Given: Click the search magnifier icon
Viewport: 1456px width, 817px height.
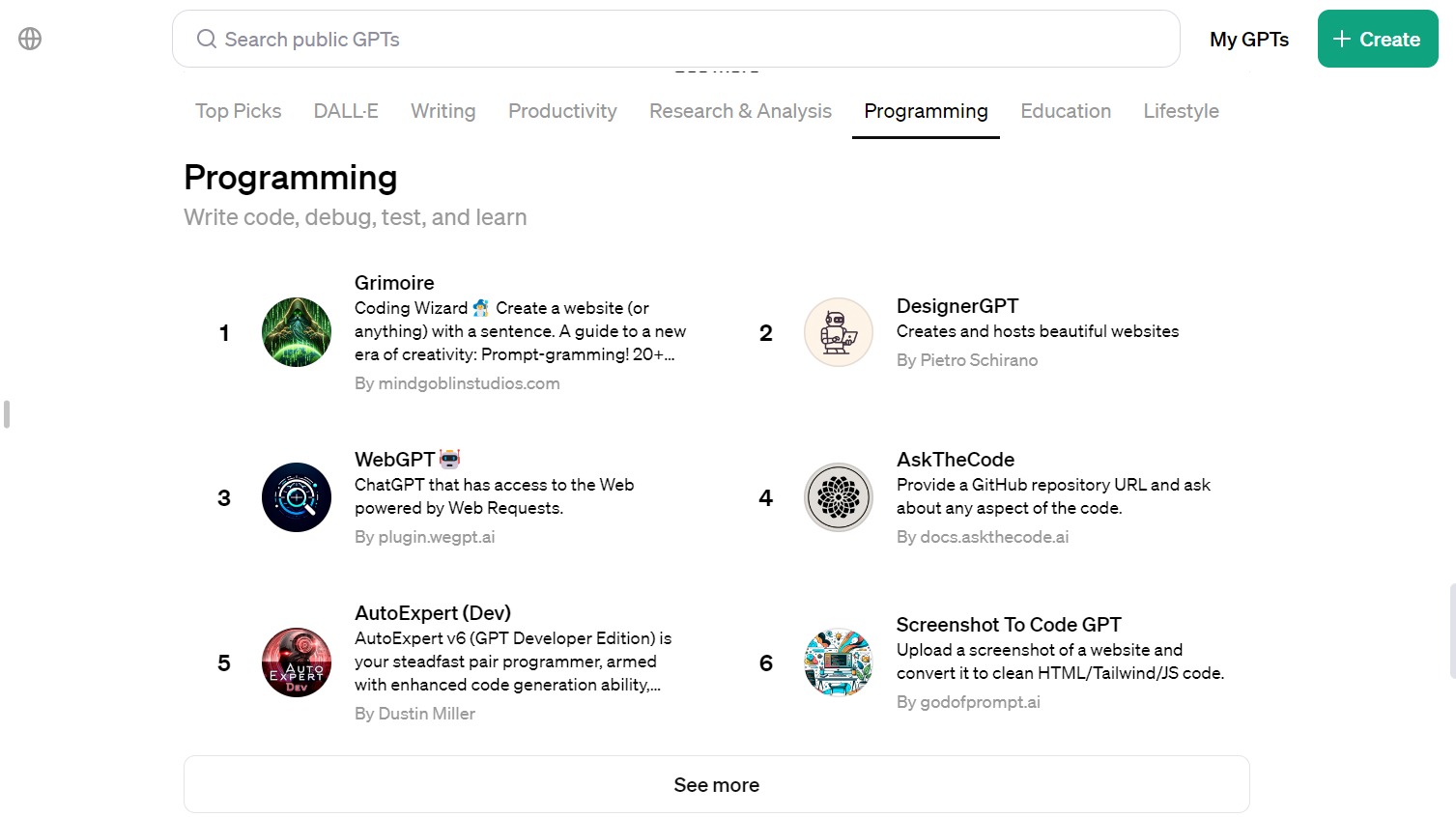Looking at the screenshot, I should pyautogui.click(x=206, y=39).
